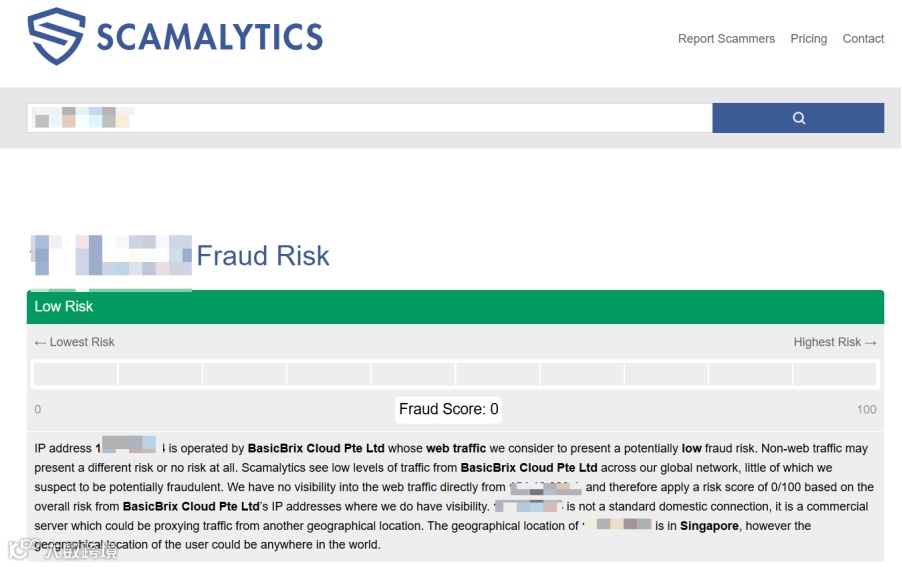Click inside the IP search field
The height and width of the screenshot is (567, 902).
tap(369, 118)
